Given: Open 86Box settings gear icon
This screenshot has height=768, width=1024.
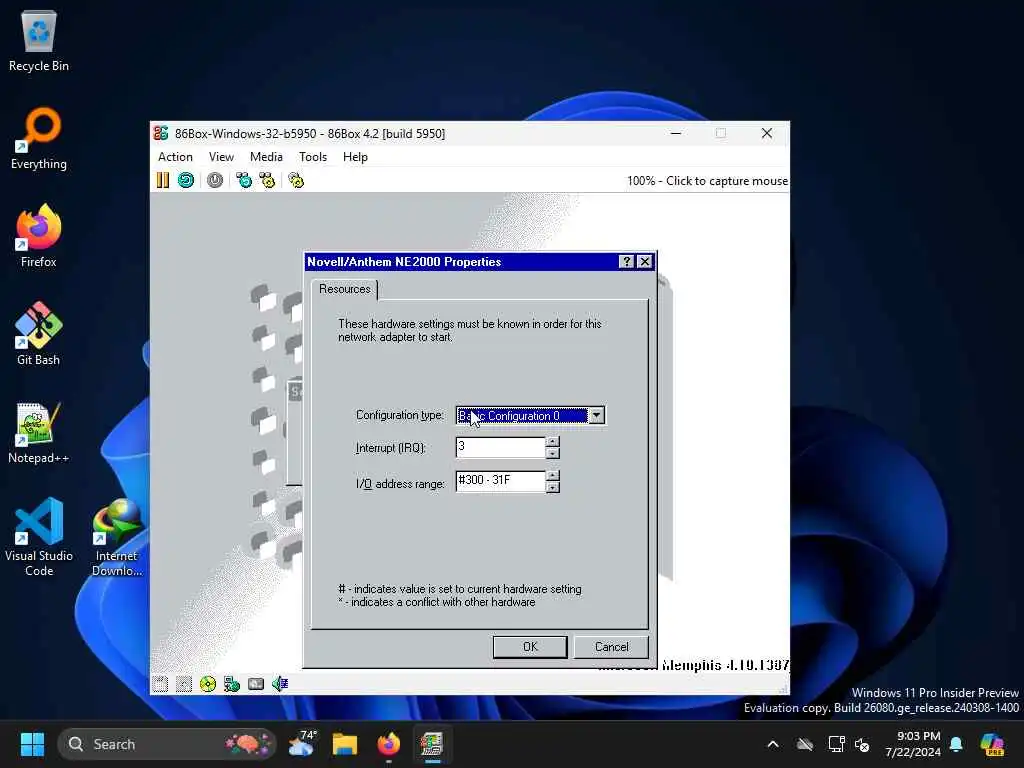Looking at the screenshot, I should coord(296,180).
